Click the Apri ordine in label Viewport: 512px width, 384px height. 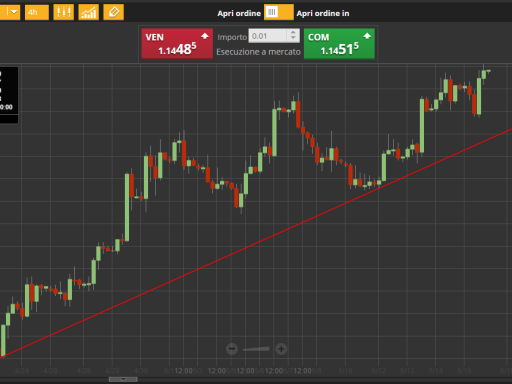(x=323, y=13)
